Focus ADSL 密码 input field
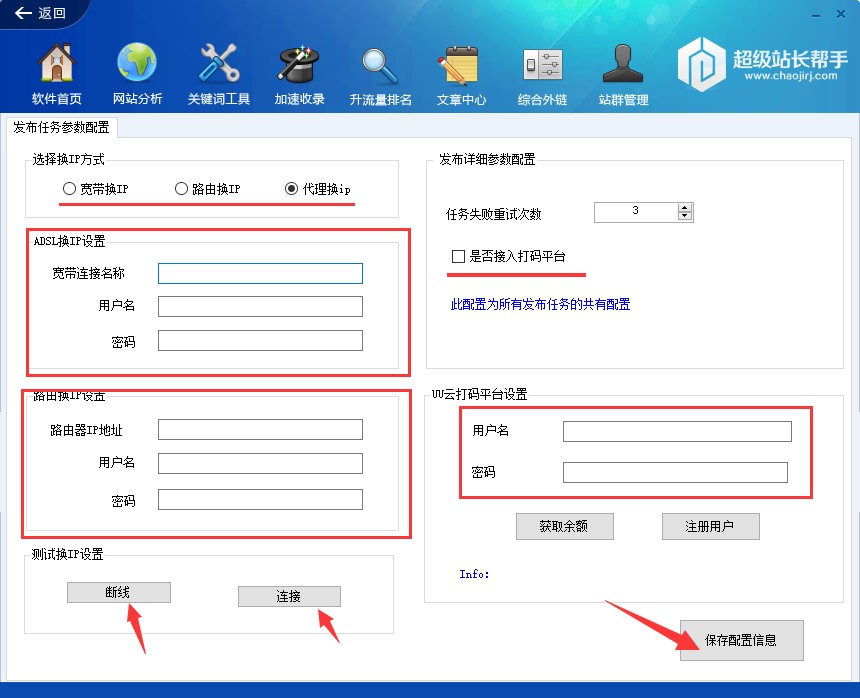 tap(260, 341)
